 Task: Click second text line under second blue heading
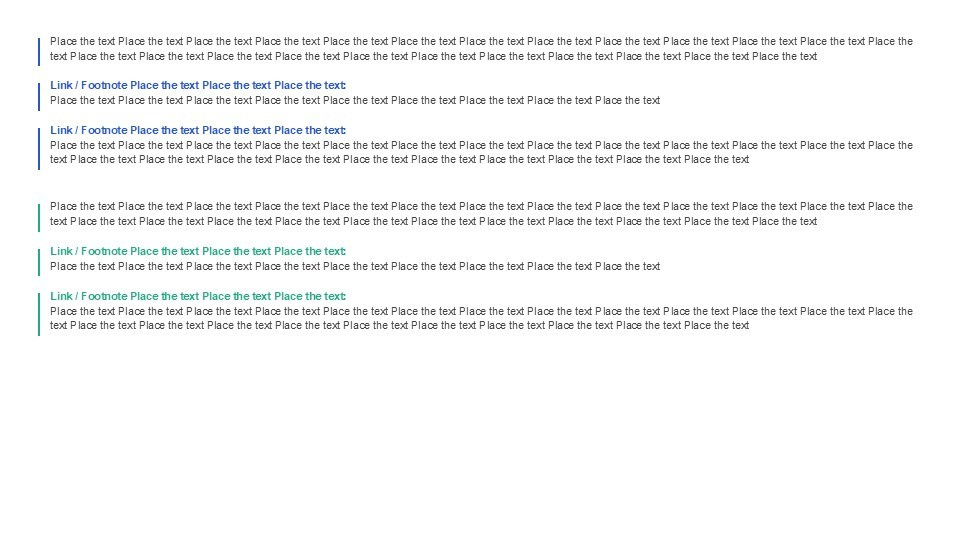tap(399, 160)
